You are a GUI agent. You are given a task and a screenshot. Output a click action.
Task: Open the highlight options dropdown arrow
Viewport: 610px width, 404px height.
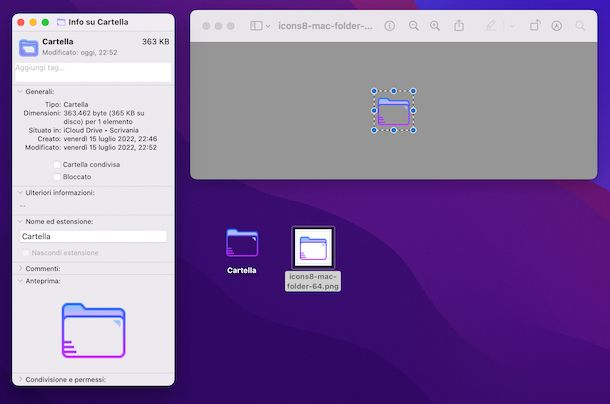pyautogui.click(x=512, y=26)
